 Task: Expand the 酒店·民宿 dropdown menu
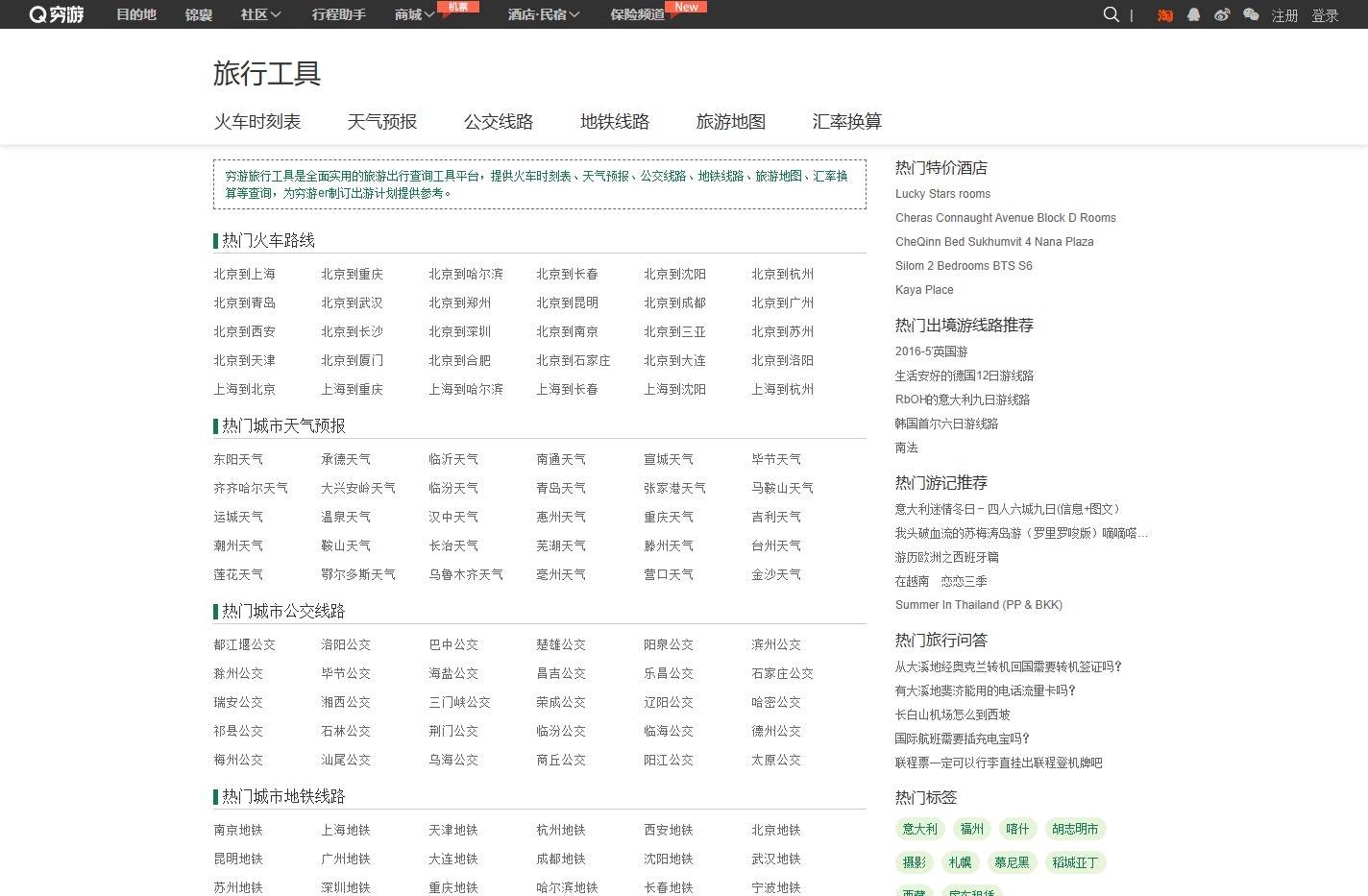pos(544,14)
